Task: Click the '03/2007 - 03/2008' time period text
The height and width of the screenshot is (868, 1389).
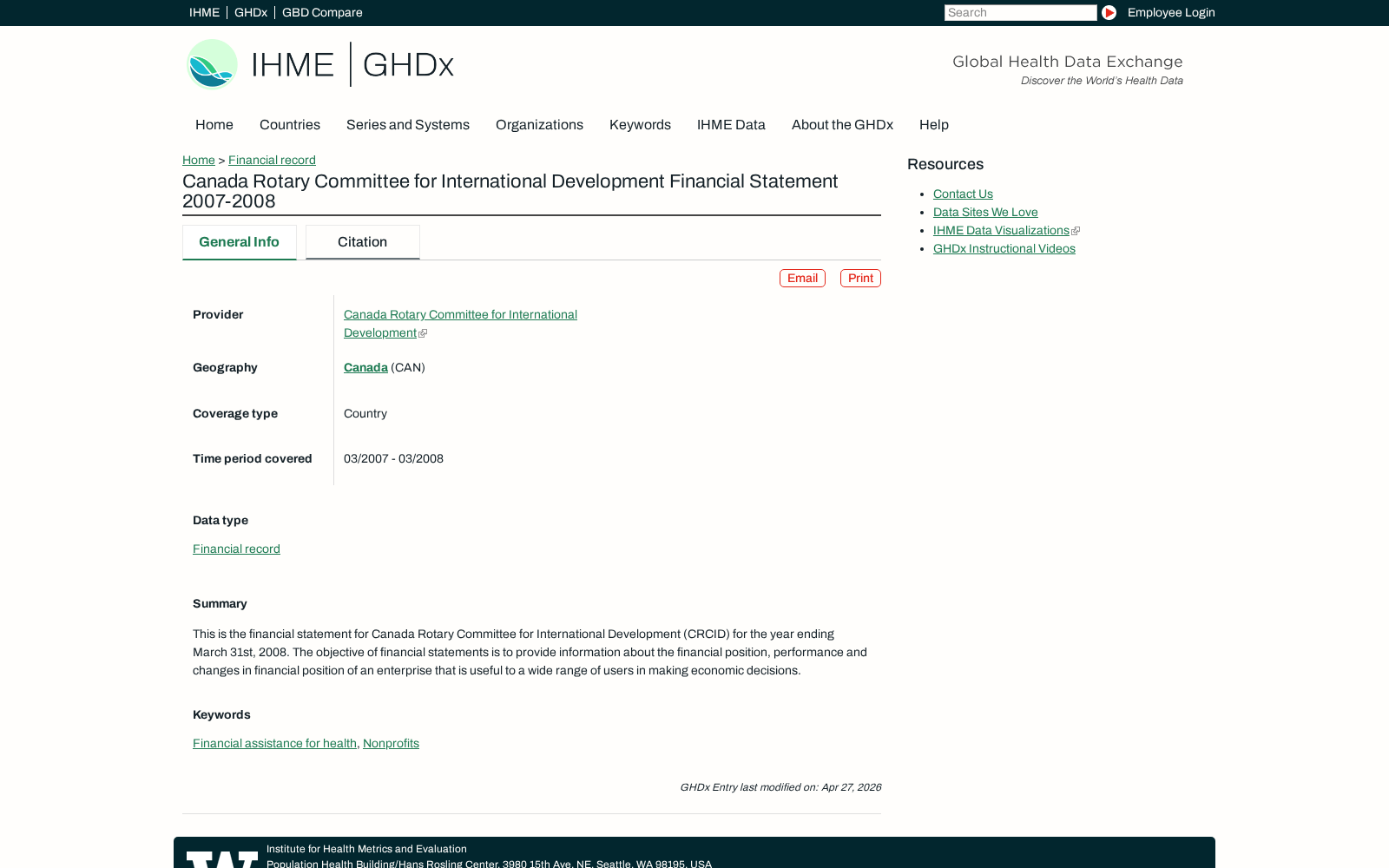Action: (x=393, y=458)
